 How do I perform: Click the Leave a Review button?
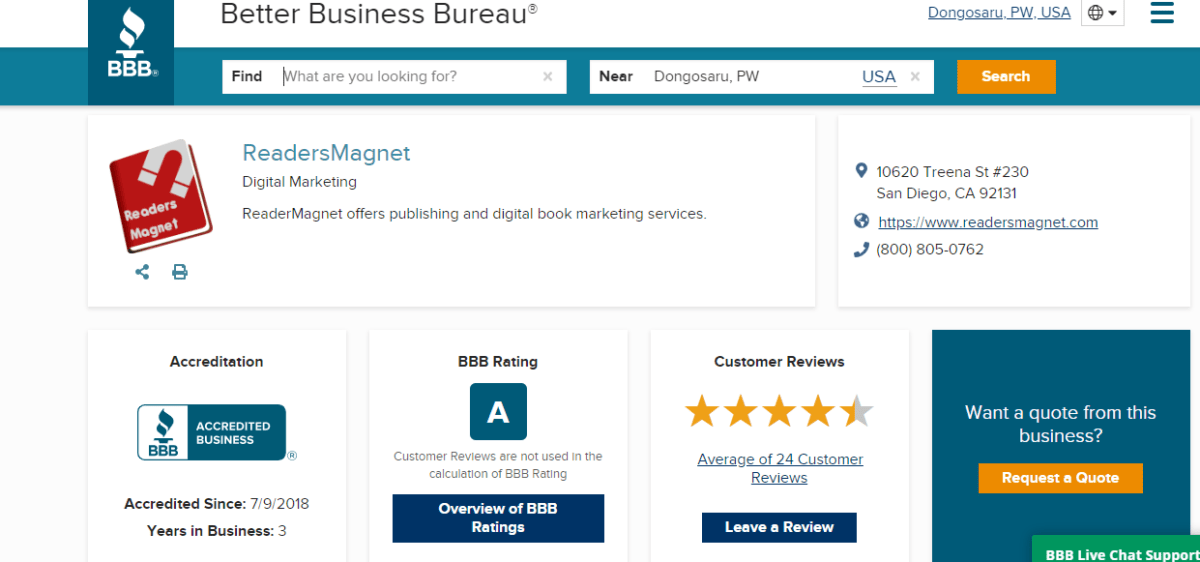pyautogui.click(x=779, y=527)
